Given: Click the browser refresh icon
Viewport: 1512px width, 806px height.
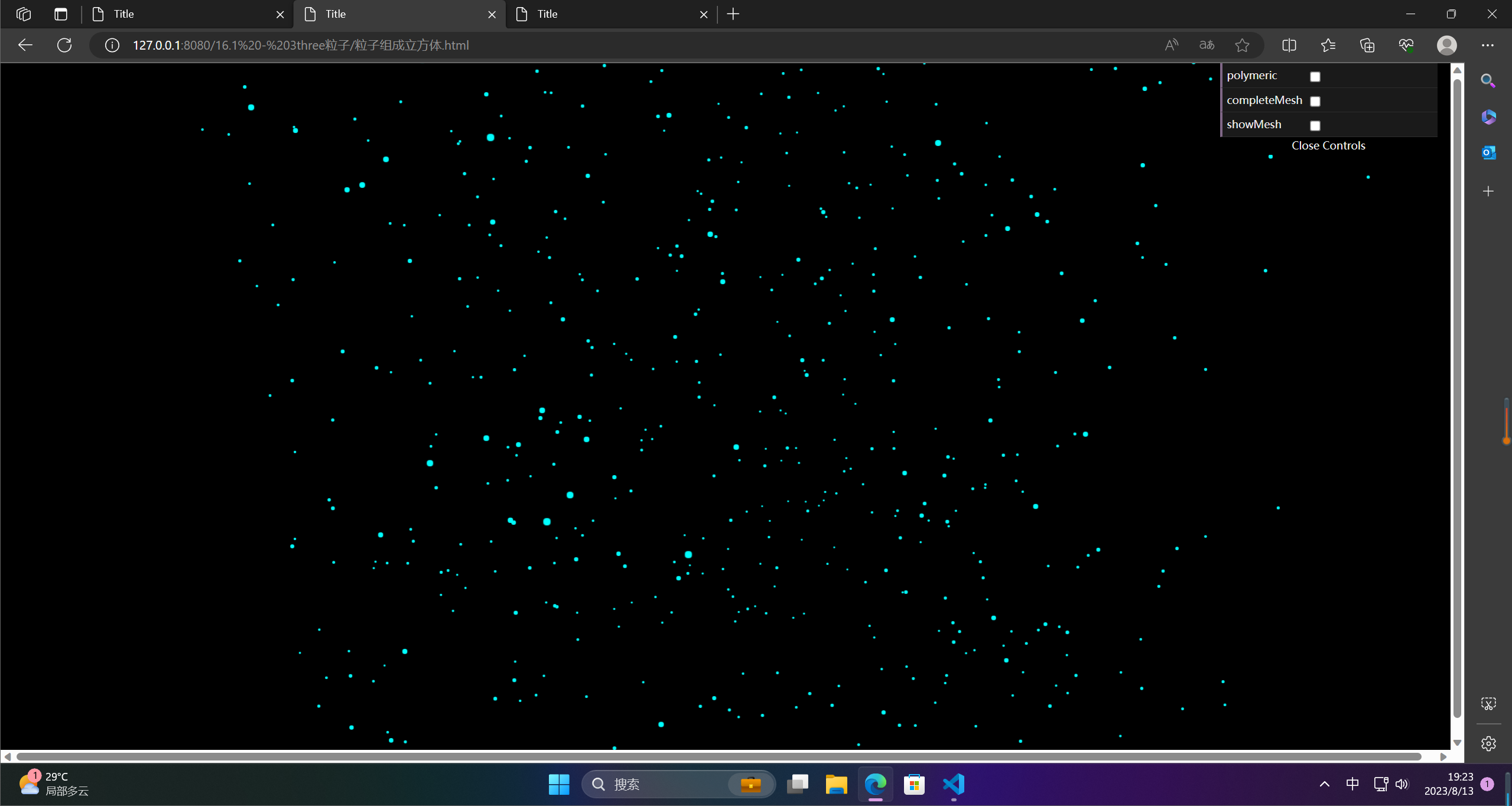Looking at the screenshot, I should (x=64, y=45).
